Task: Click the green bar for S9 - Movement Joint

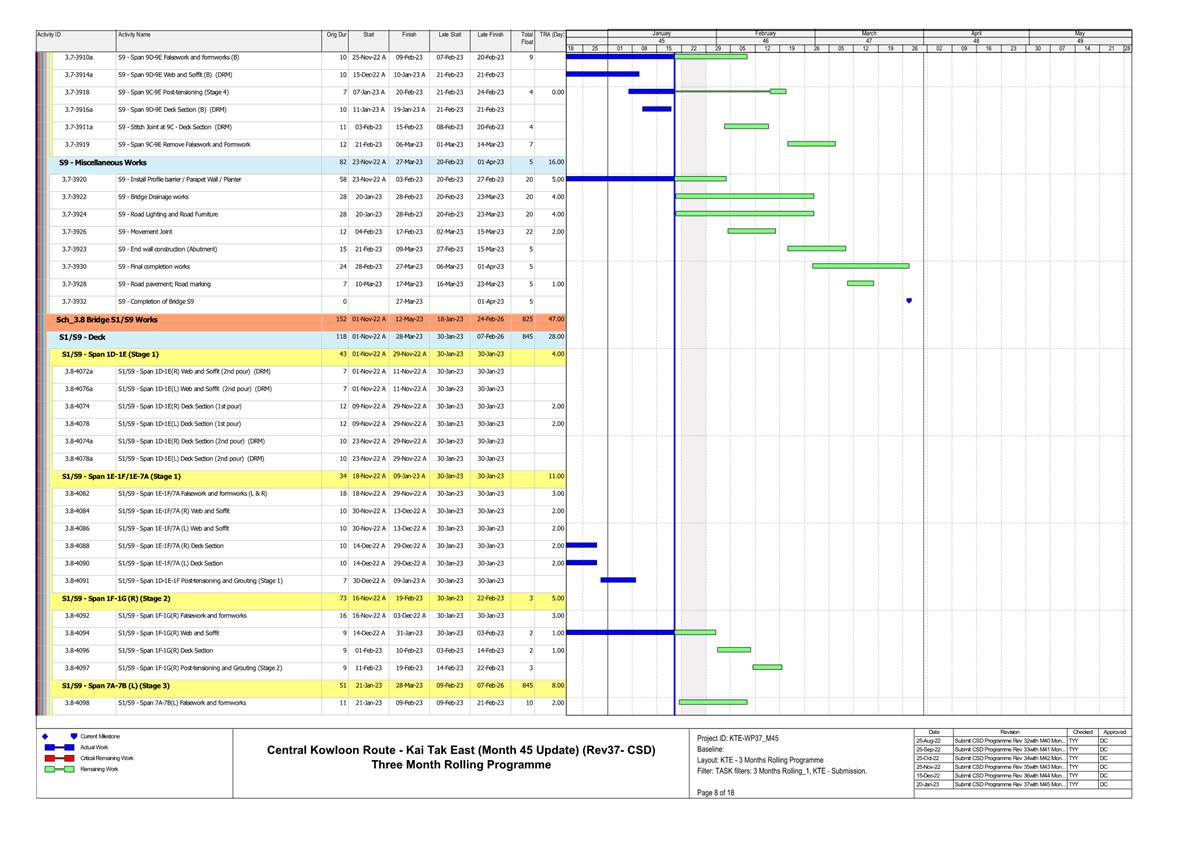Action: (x=751, y=231)
